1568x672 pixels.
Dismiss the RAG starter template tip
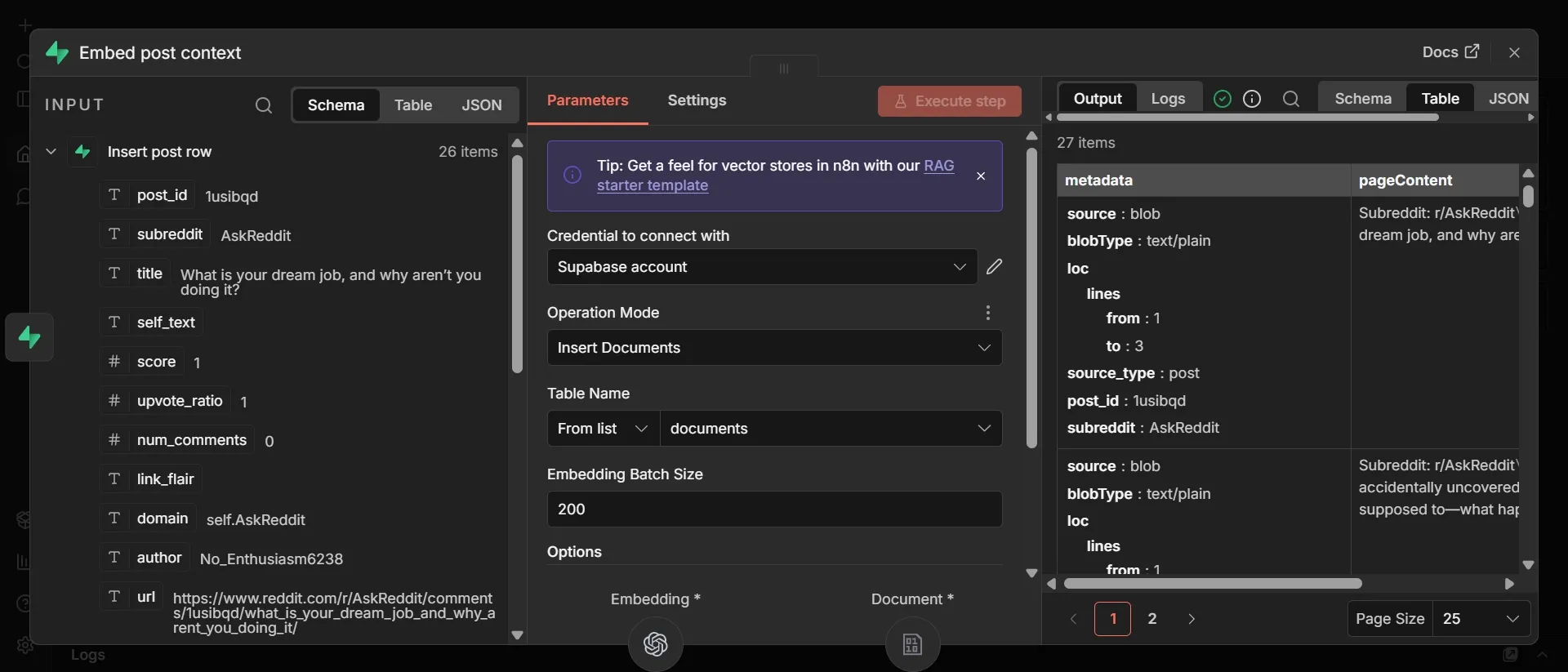pos(981,176)
